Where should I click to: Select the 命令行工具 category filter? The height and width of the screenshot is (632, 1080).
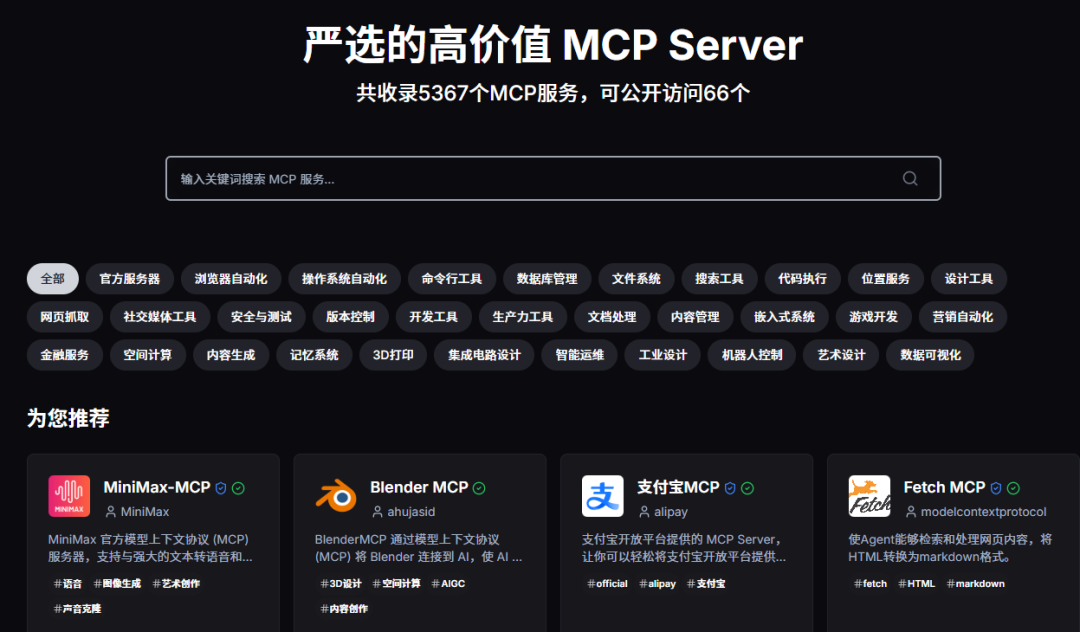(452, 279)
